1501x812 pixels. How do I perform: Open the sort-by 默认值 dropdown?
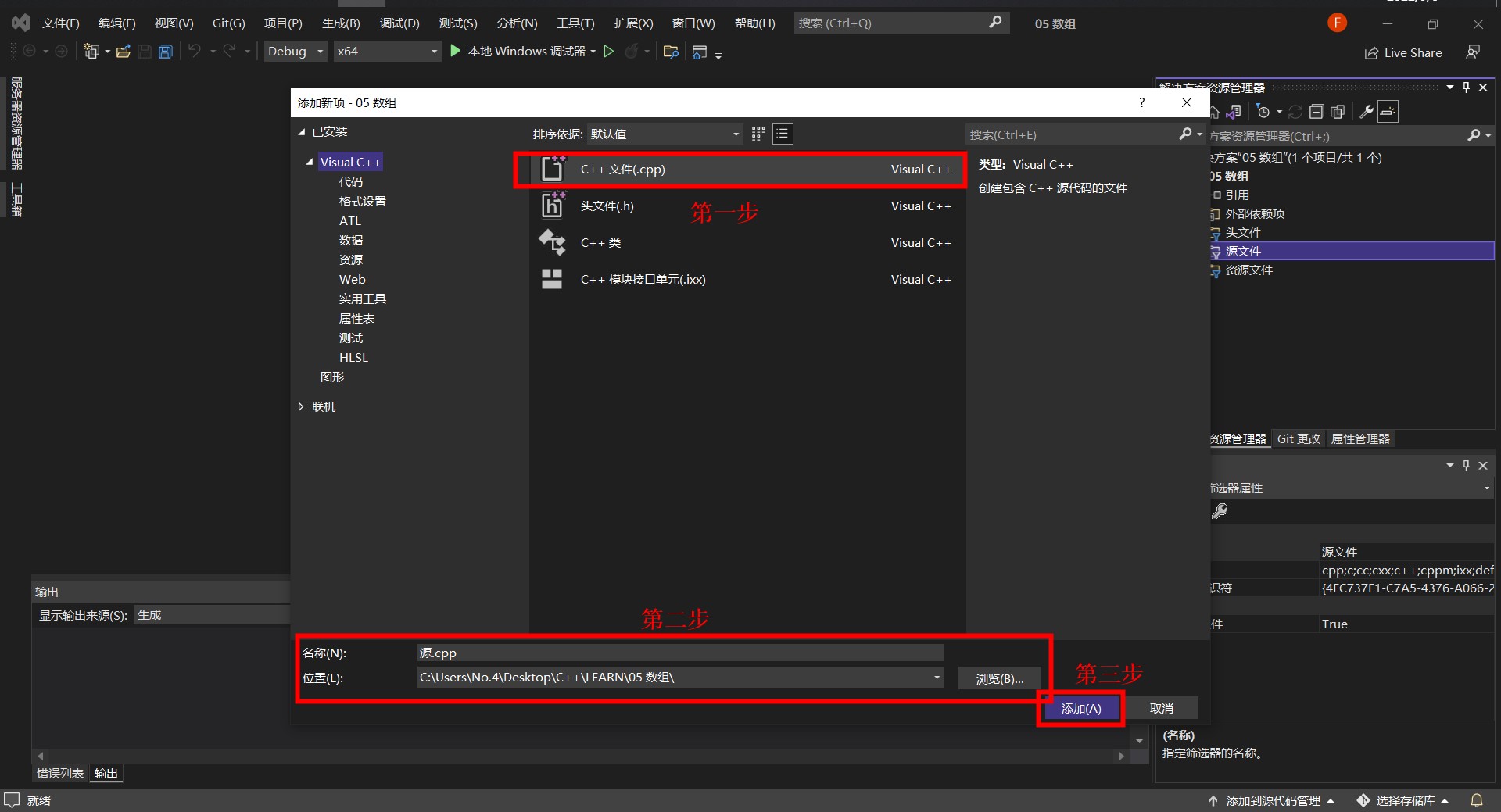(664, 134)
